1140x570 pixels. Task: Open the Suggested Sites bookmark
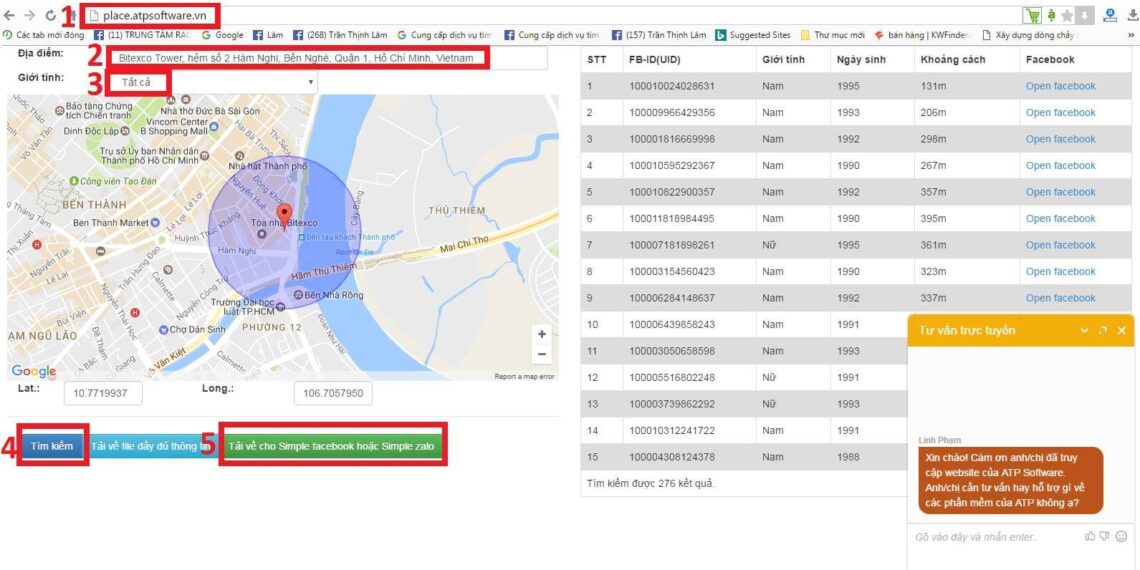pos(753,35)
